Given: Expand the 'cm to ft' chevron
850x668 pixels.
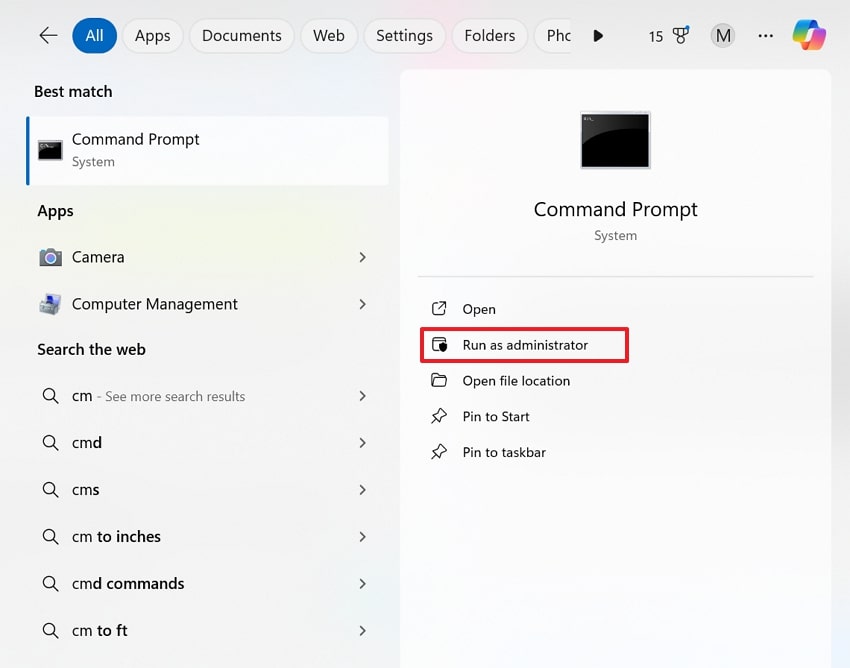Looking at the screenshot, I should click(363, 631).
